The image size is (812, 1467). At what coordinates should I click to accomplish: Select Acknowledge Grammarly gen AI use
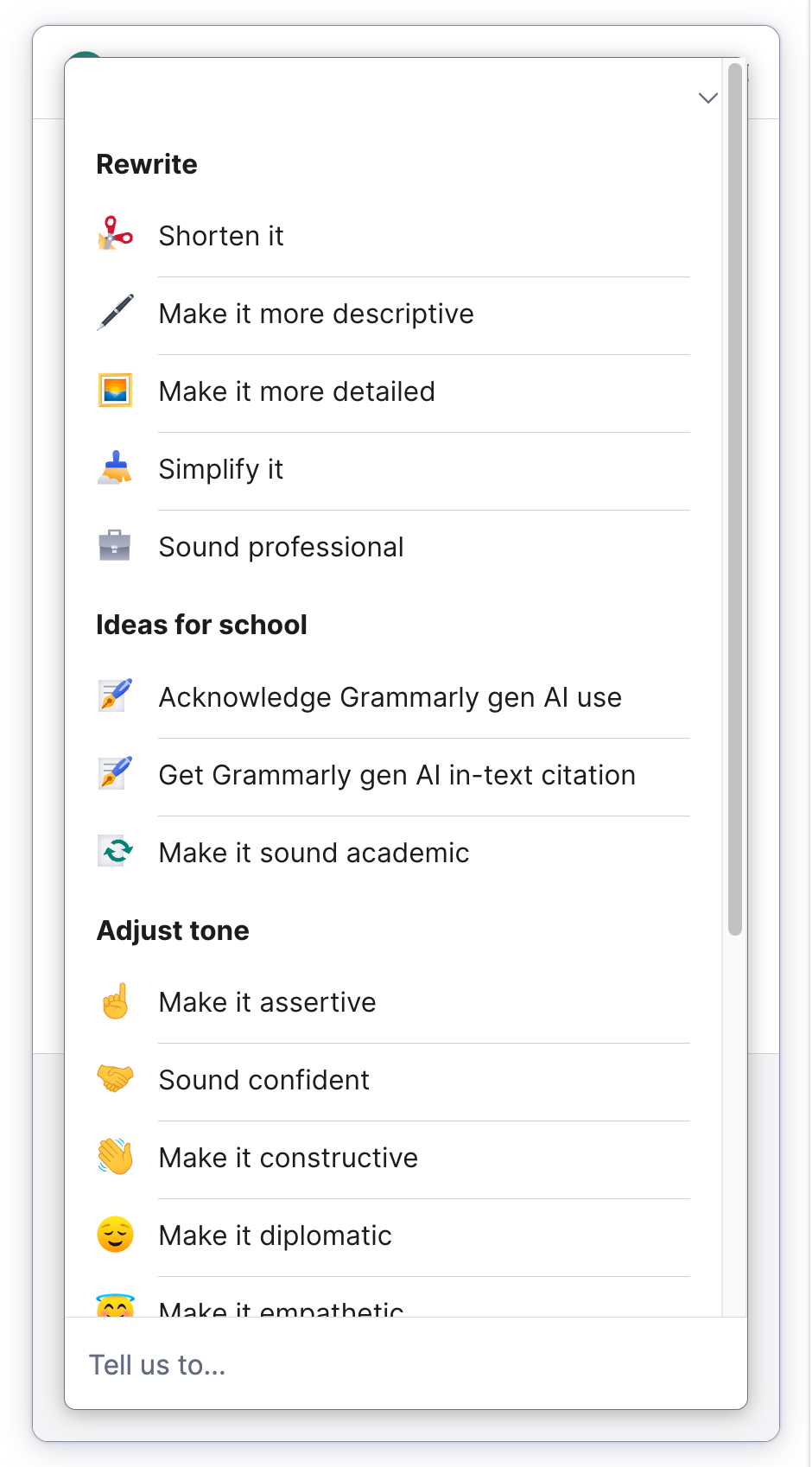[x=390, y=697]
